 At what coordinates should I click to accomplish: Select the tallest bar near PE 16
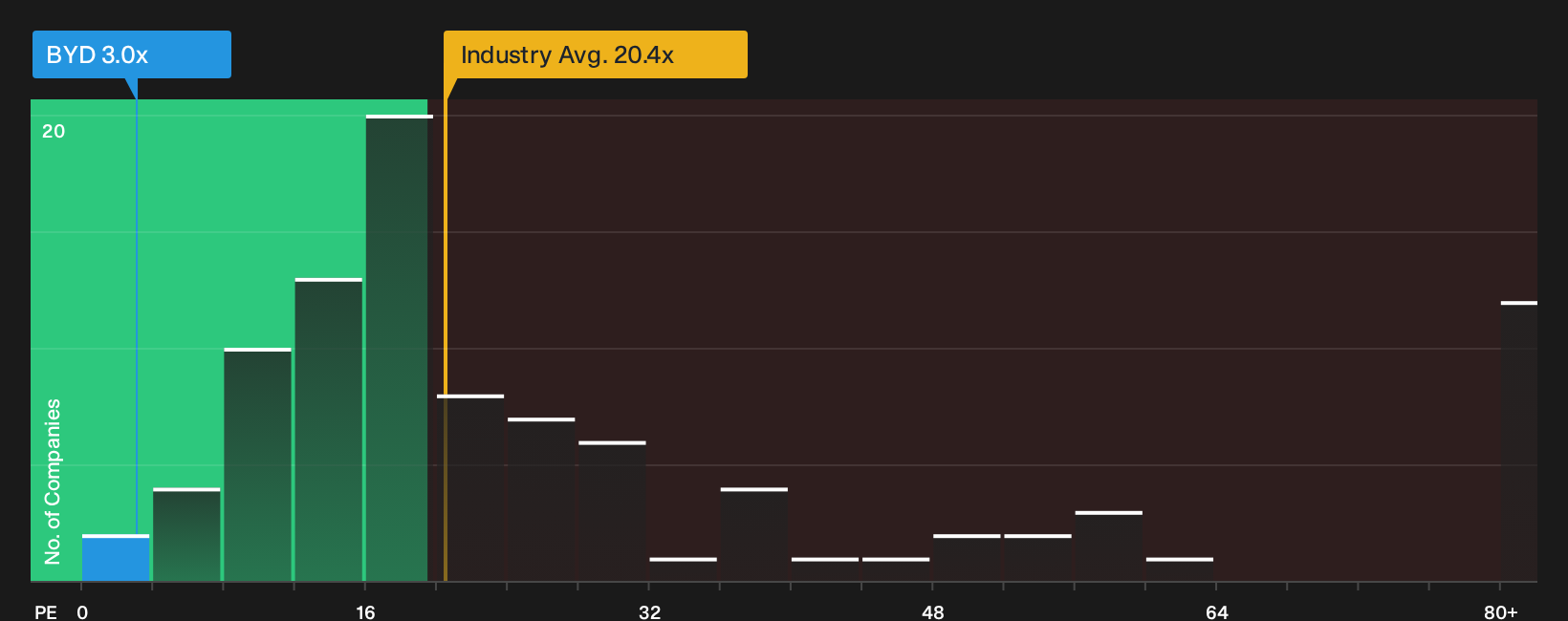[x=399, y=348]
